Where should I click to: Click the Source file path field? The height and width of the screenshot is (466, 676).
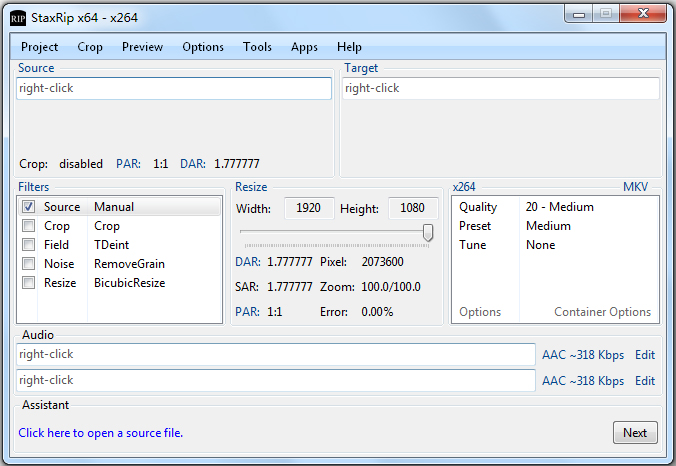(x=174, y=88)
